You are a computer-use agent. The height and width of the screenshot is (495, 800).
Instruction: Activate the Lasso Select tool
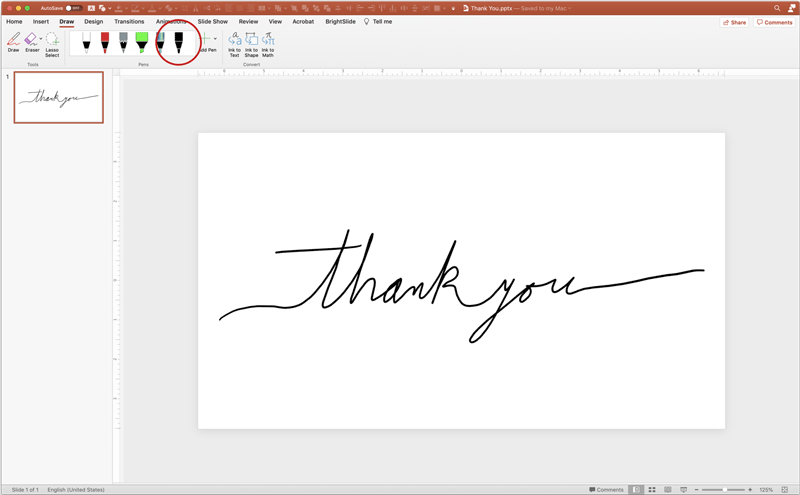pyautogui.click(x=52, y=44)
